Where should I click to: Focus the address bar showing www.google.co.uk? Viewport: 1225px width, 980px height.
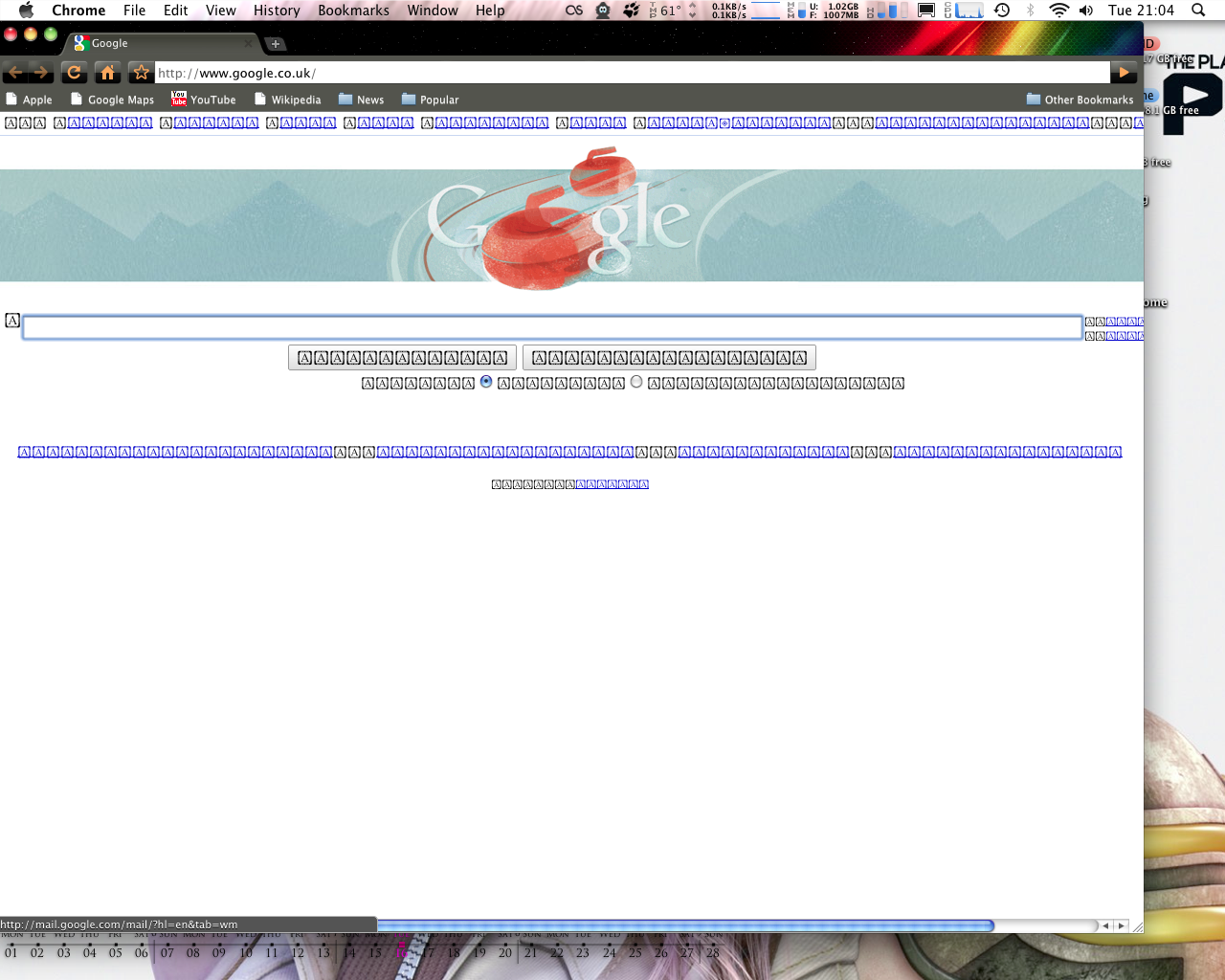coord(633,73)
